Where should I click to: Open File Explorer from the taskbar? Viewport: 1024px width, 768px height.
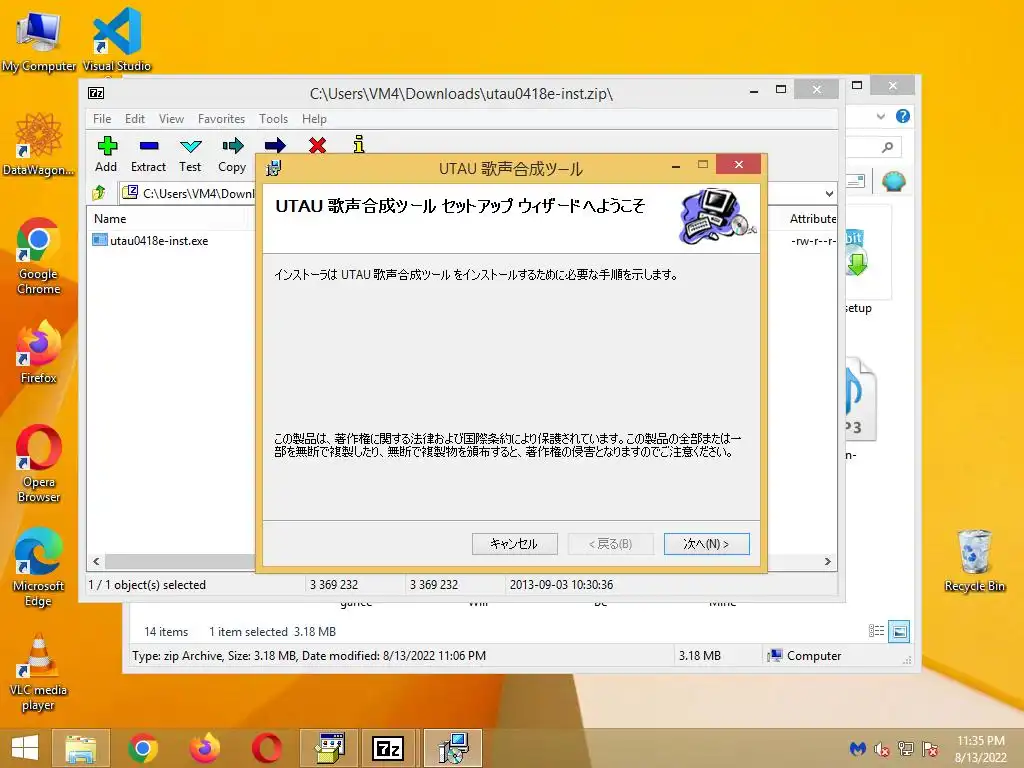(x=81, y=748)
